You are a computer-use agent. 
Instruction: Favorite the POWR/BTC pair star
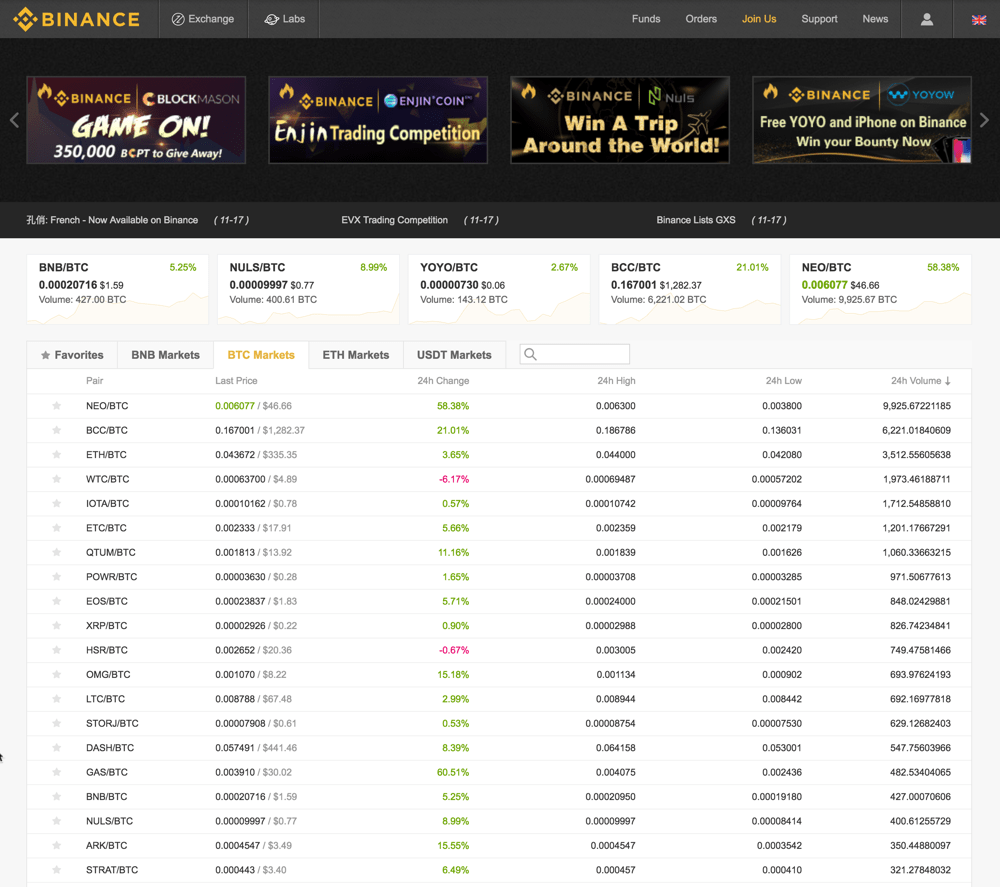(x=57, y=576)
